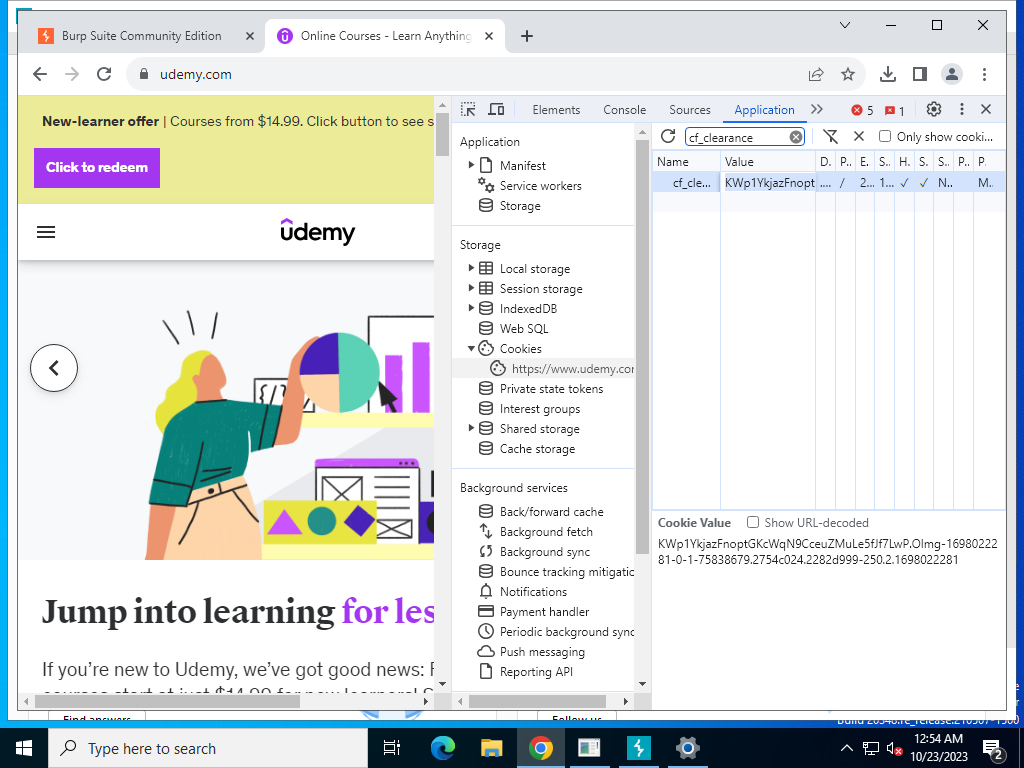Show more DevTools tabs chevron
This screenshot has height=768, width=1024.
click(x=817, y=110)
